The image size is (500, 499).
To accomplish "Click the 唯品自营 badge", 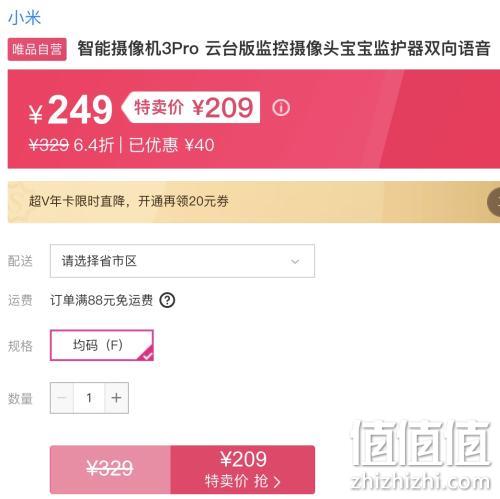I will coord(37,49).
